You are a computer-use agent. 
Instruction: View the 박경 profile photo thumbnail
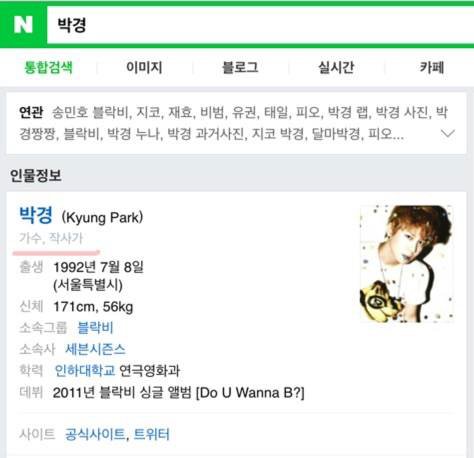click(406, 264)
